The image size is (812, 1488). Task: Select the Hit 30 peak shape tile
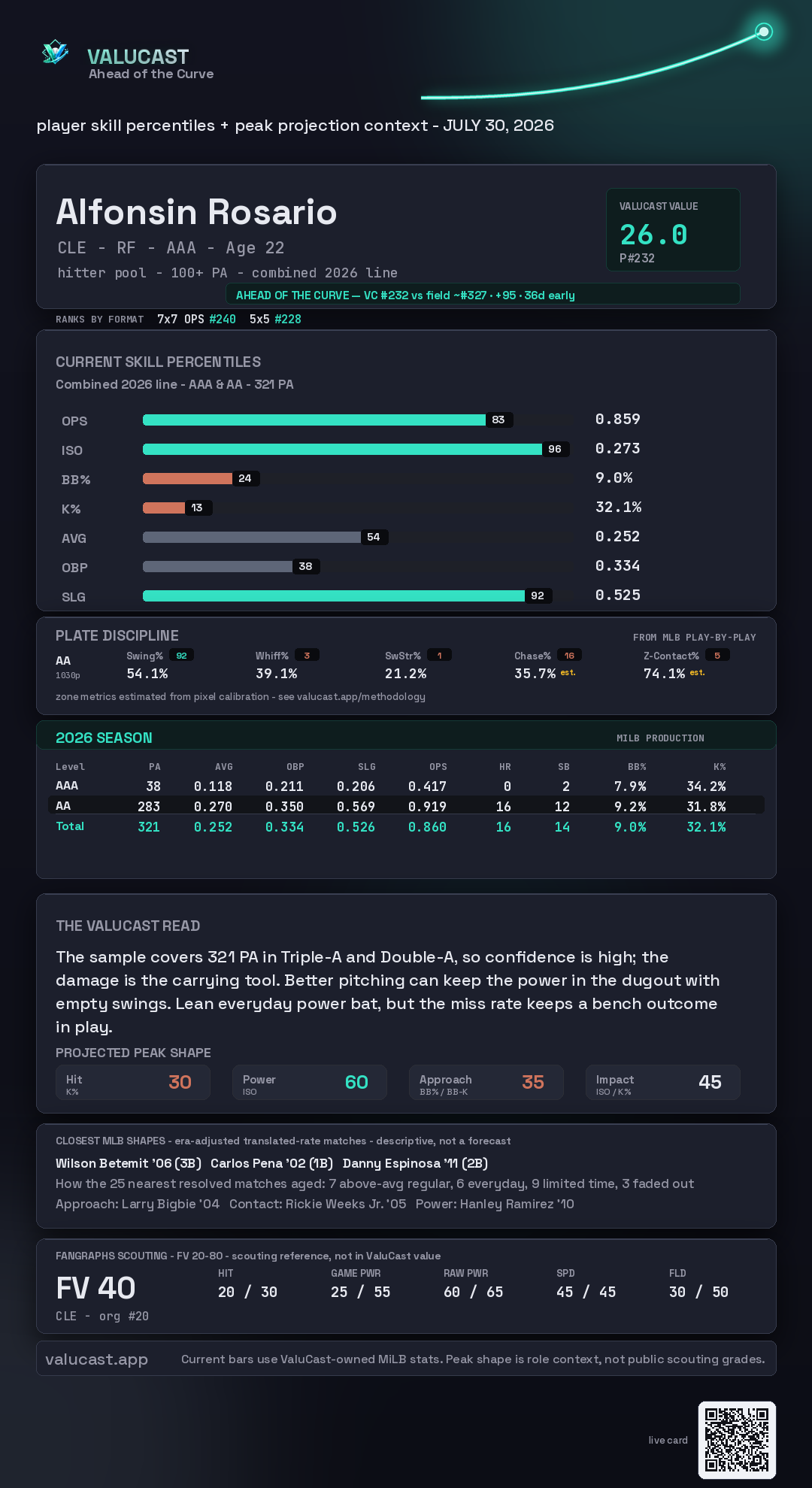(x=133, y=1082)
